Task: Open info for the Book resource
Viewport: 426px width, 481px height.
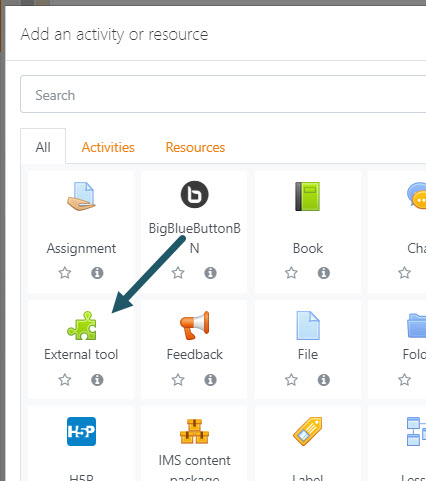Action: click(x=324, y=273)
